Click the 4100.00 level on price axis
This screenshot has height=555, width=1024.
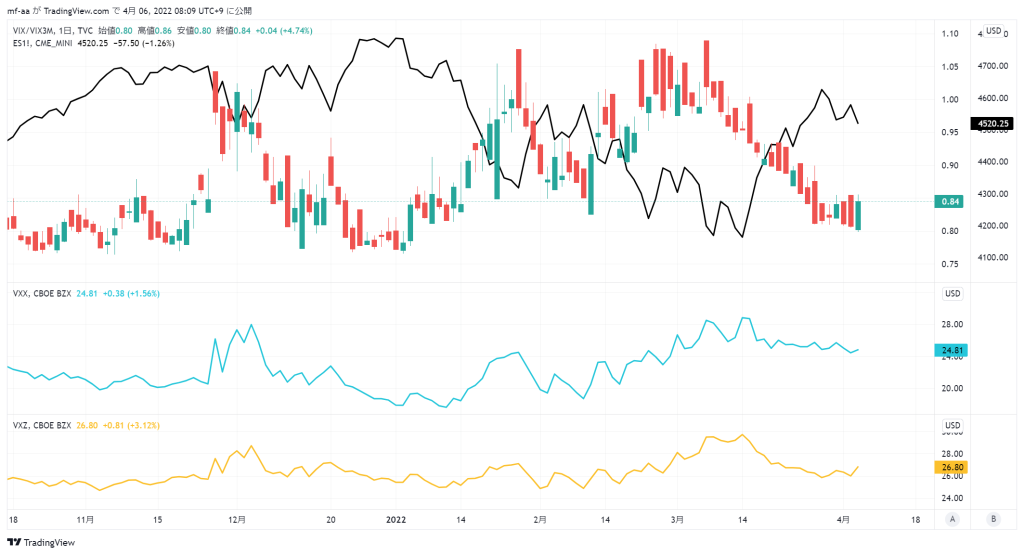tap(993, 258)
